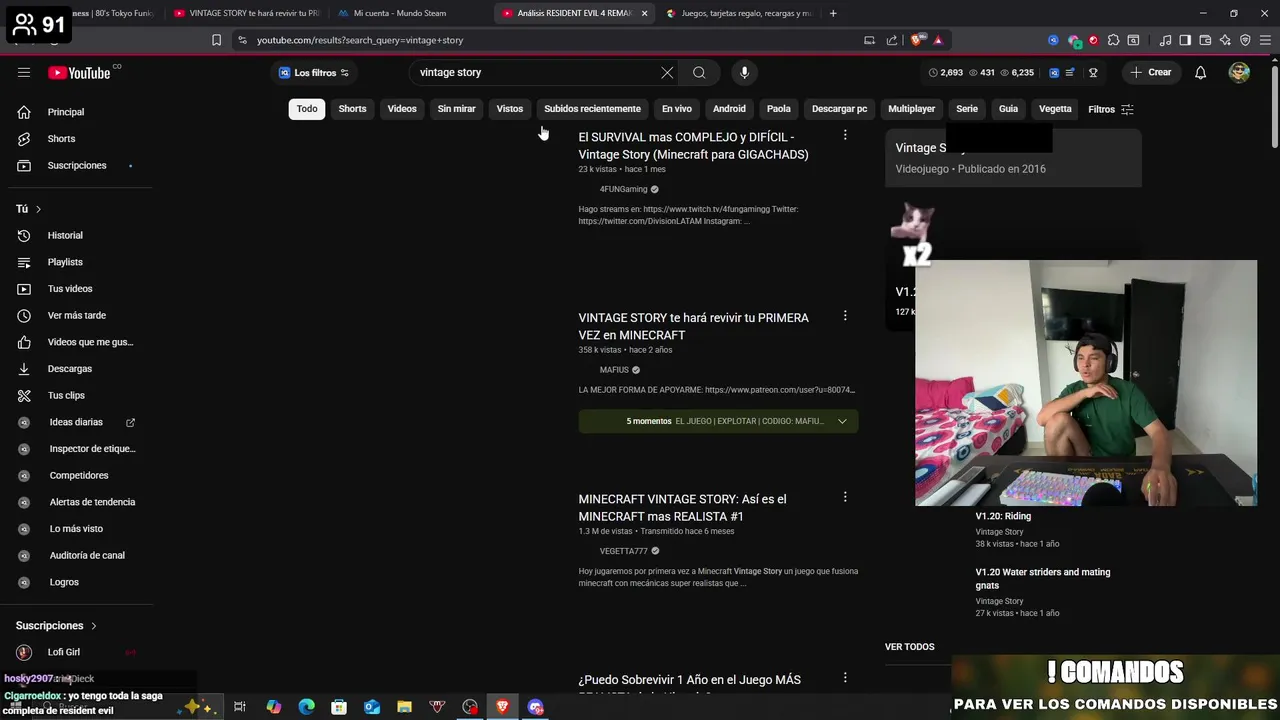The width and height of the screenshot is (1280, 720).
Task: Open options for El SURVIVAL mas COMPLEJO video
Action: [845, 135]
